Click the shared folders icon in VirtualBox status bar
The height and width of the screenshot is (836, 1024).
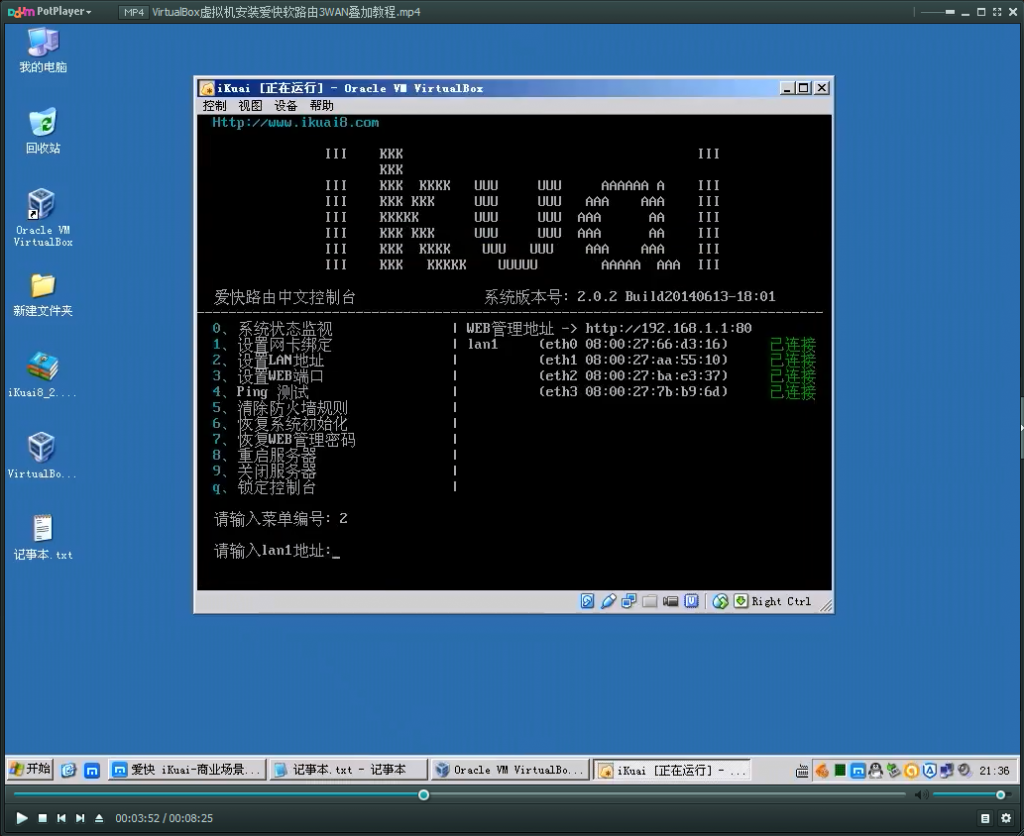click(x=650, y=601)
